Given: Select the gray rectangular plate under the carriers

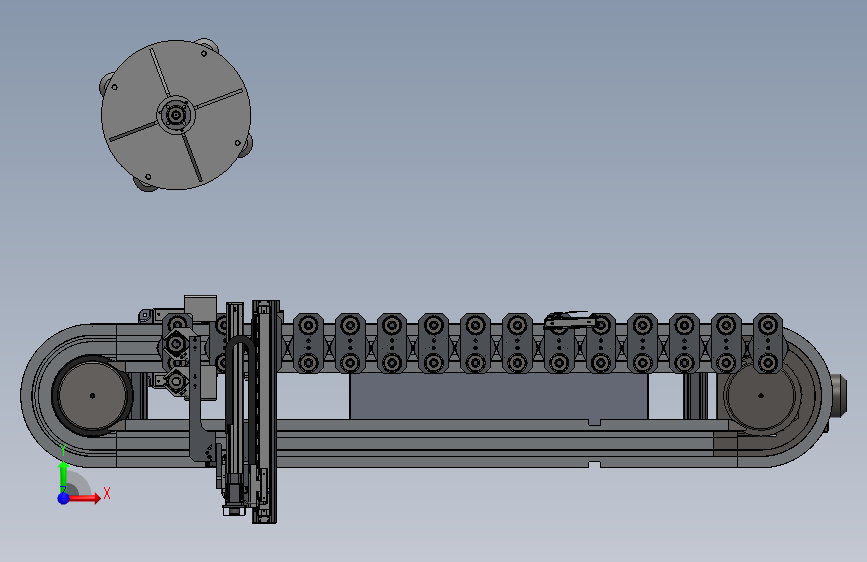Looking at the screenshot, I should click(x=498, y=396).
